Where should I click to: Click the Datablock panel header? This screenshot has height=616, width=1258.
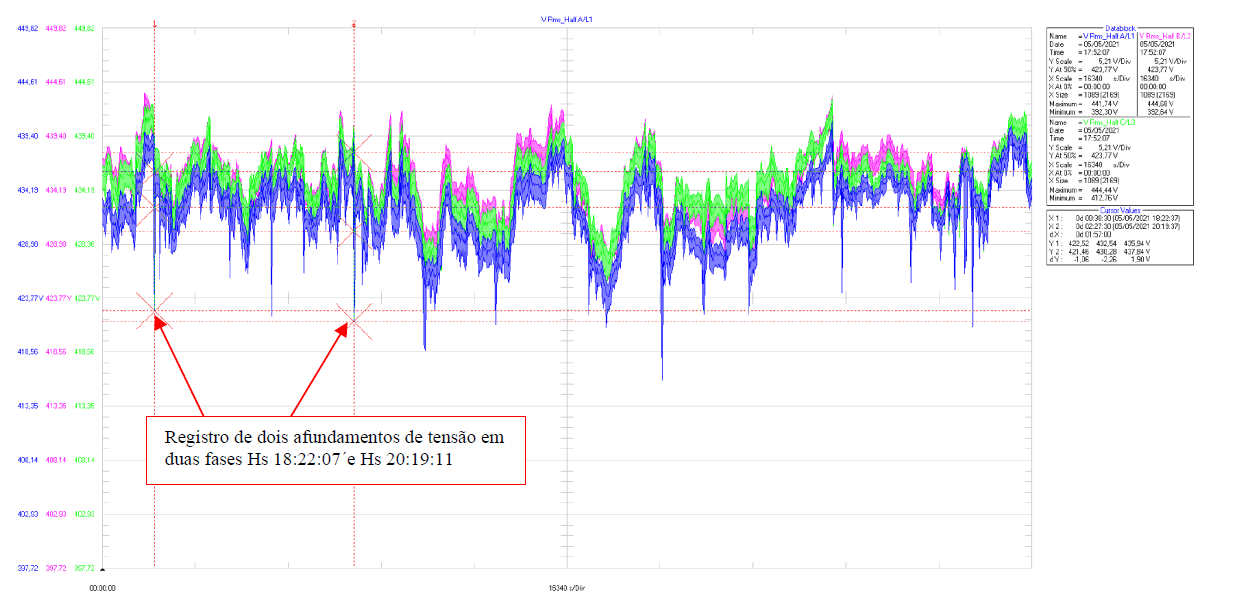point(1119,28)
